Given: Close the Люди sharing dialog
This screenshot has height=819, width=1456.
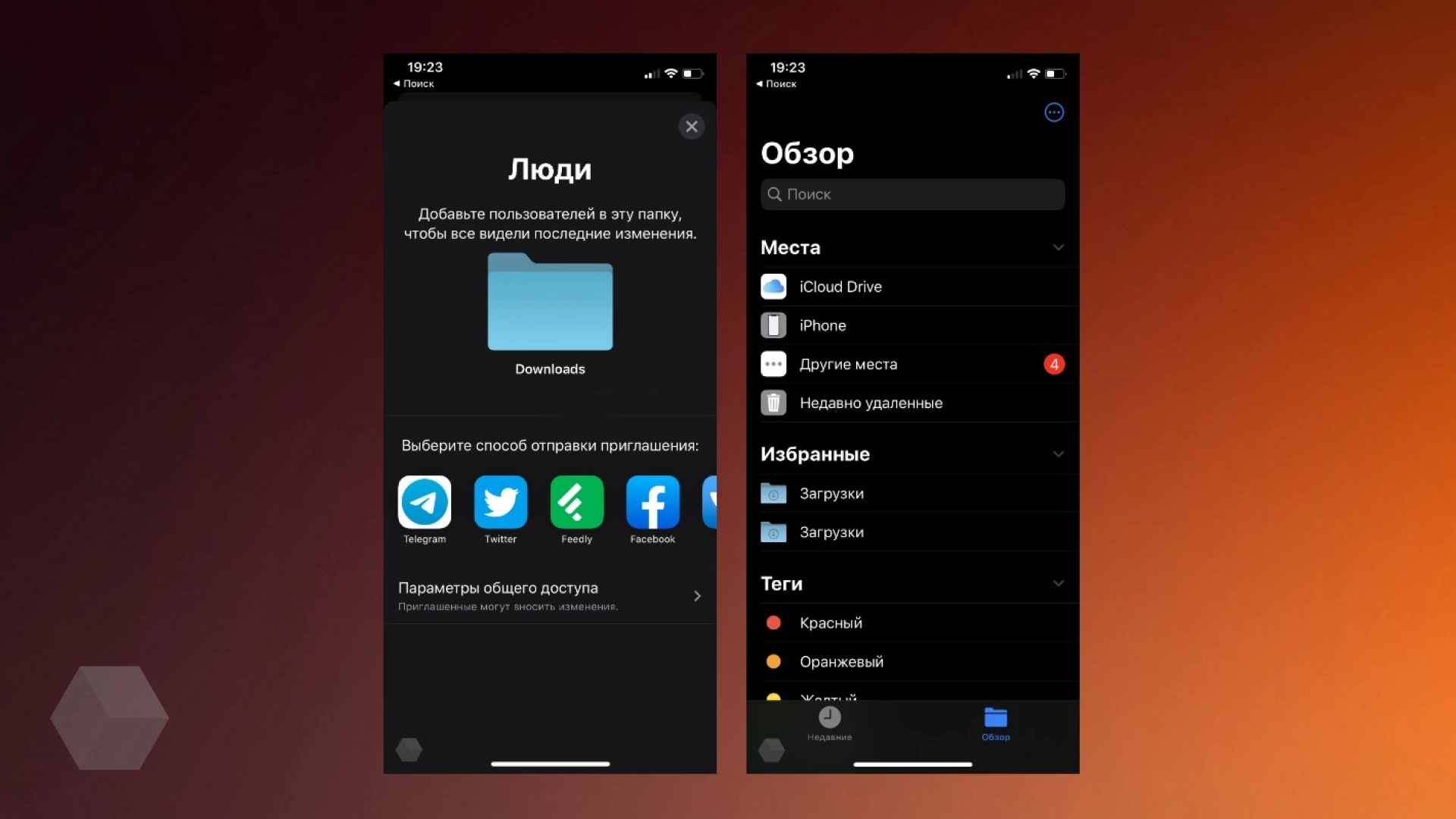Looking at the screenshot, I should (692, 126).
